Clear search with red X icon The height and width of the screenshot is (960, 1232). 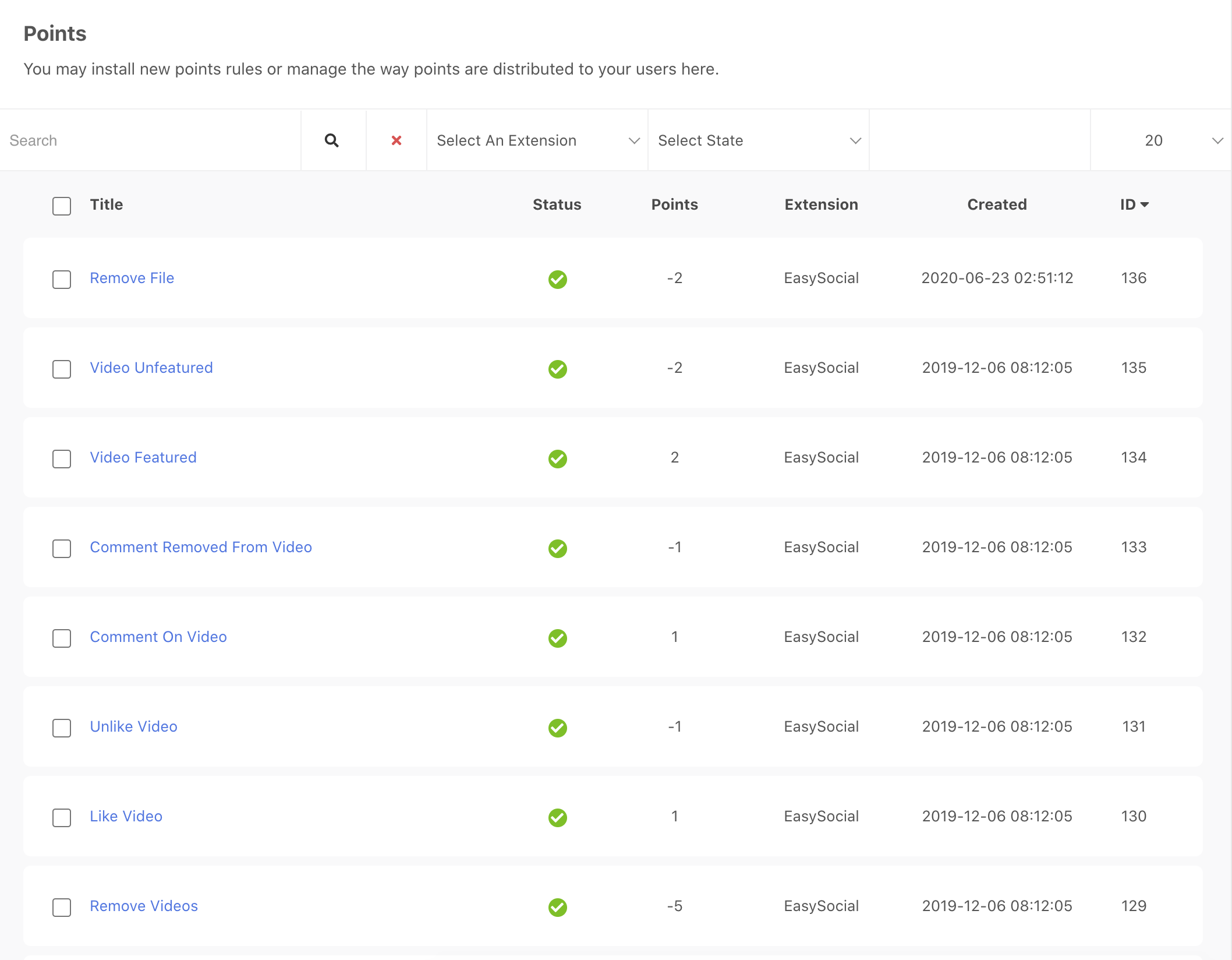pos(396,140)
